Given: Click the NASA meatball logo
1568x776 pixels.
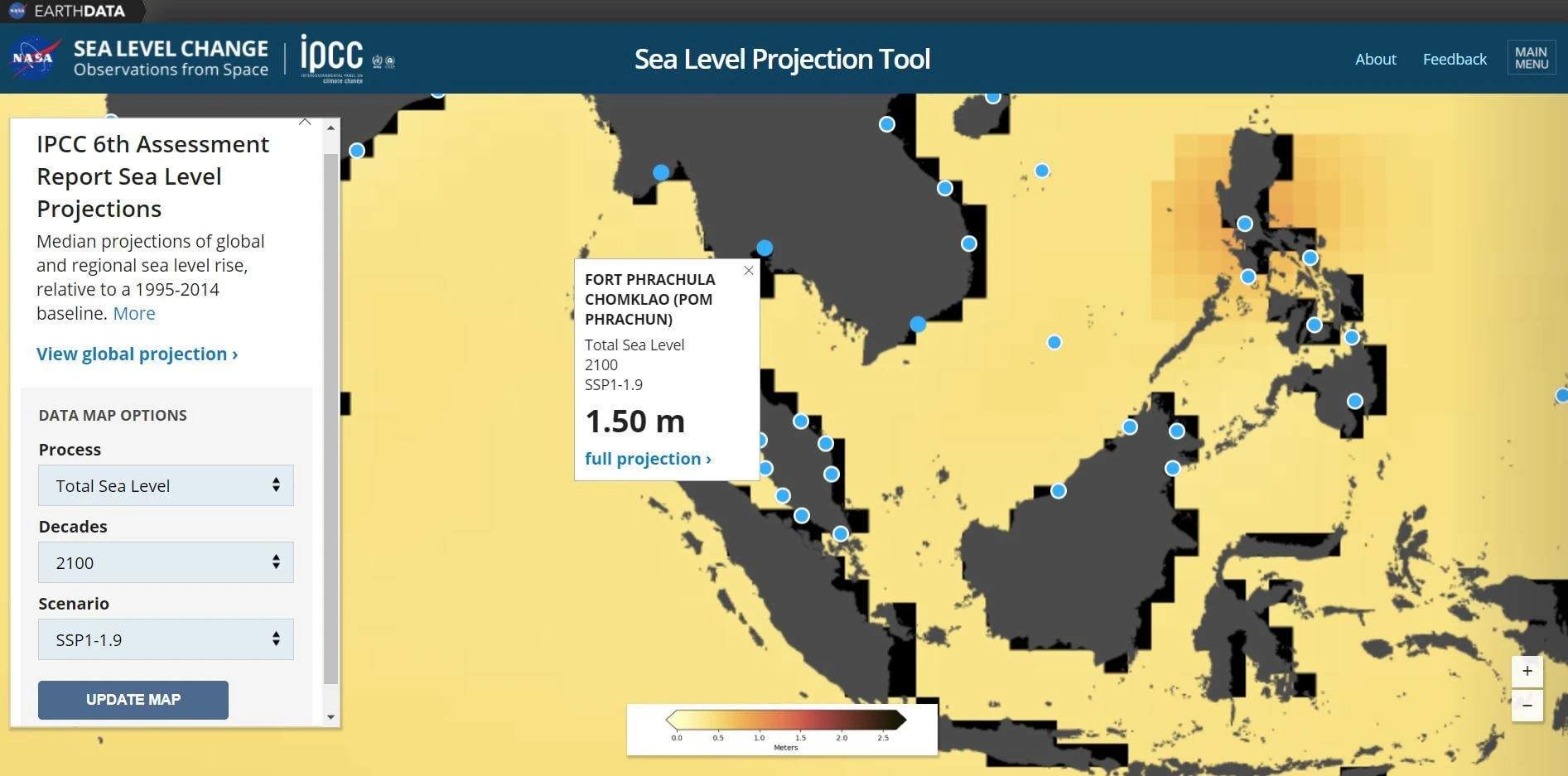Looking at the screenshot, I should point(33,58).
